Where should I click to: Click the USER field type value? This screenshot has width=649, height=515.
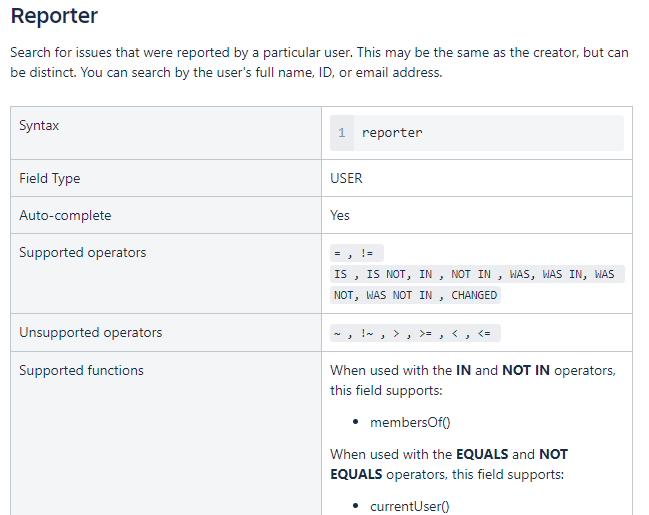point(346,178)
